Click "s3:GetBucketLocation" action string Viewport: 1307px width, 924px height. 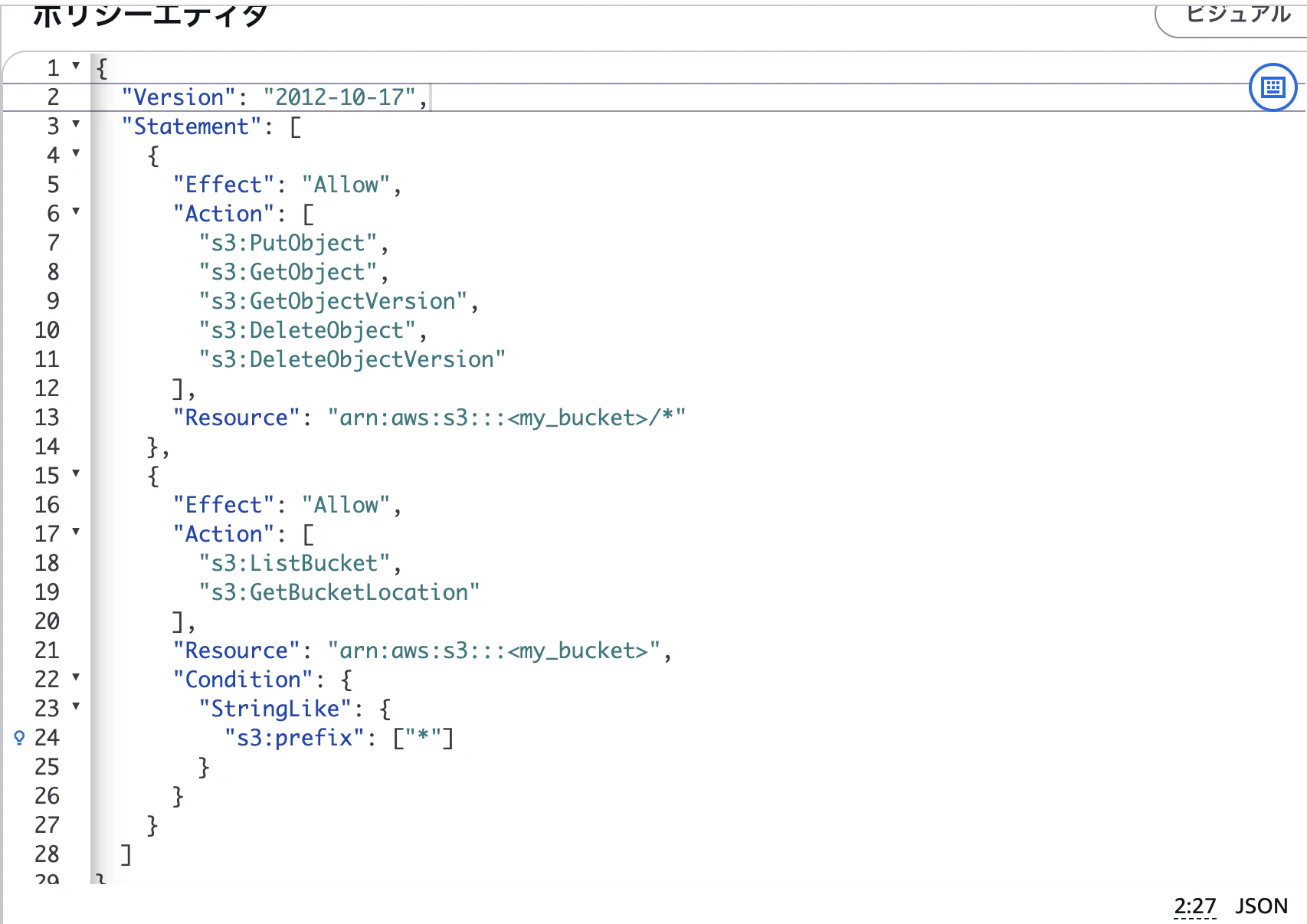click(339, 592)
